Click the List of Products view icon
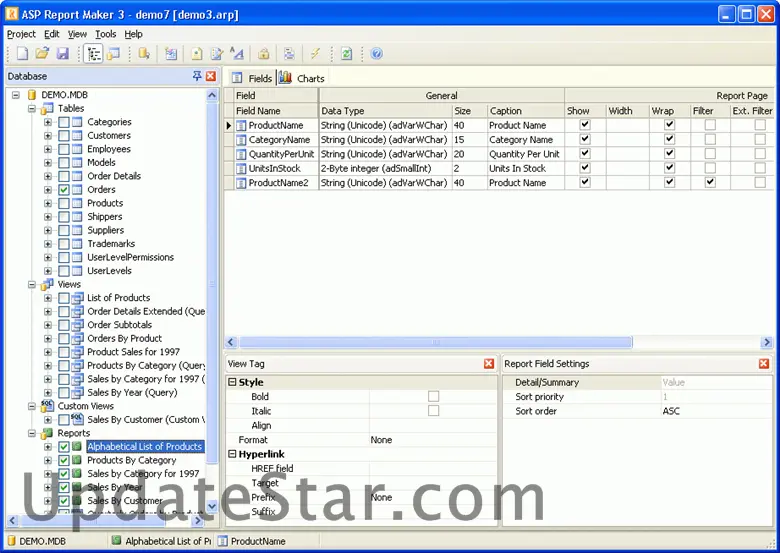The height and width of the screenshot is (553, 780). [x=77, y=298]
